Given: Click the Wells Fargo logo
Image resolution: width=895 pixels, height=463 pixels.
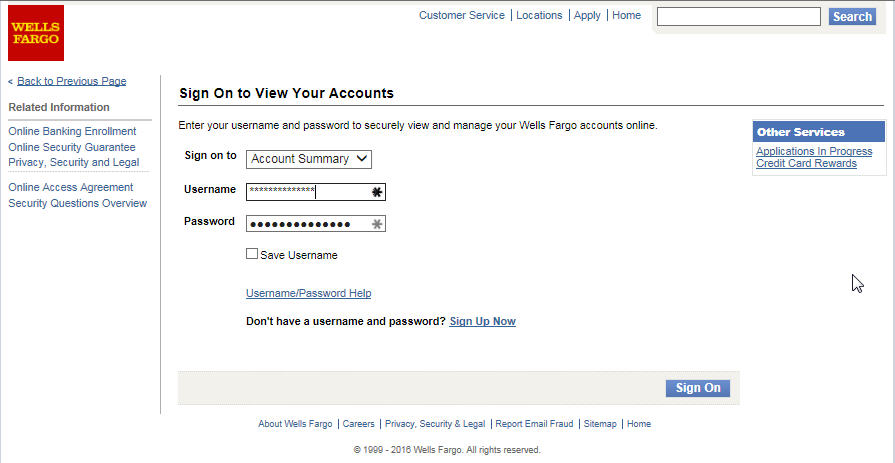Looking at the screenshot, I should point(36,33).
